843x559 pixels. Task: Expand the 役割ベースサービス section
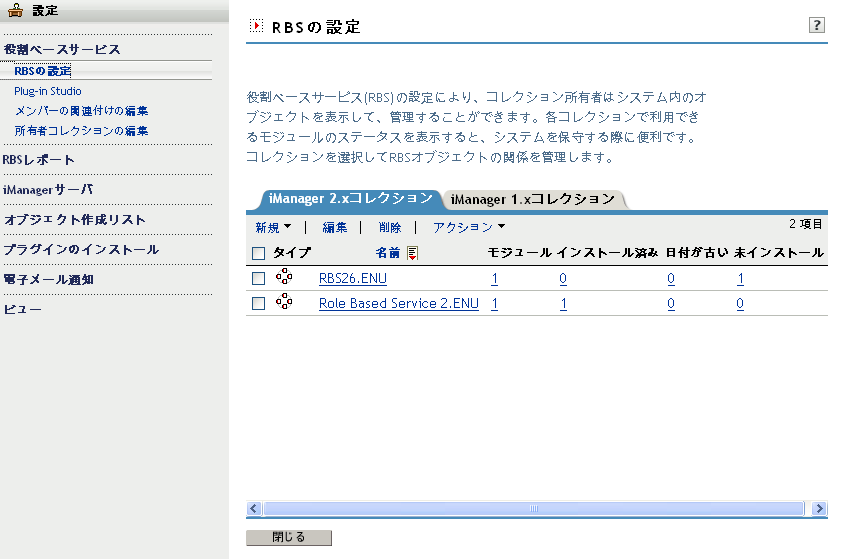[x=62, y=49]
